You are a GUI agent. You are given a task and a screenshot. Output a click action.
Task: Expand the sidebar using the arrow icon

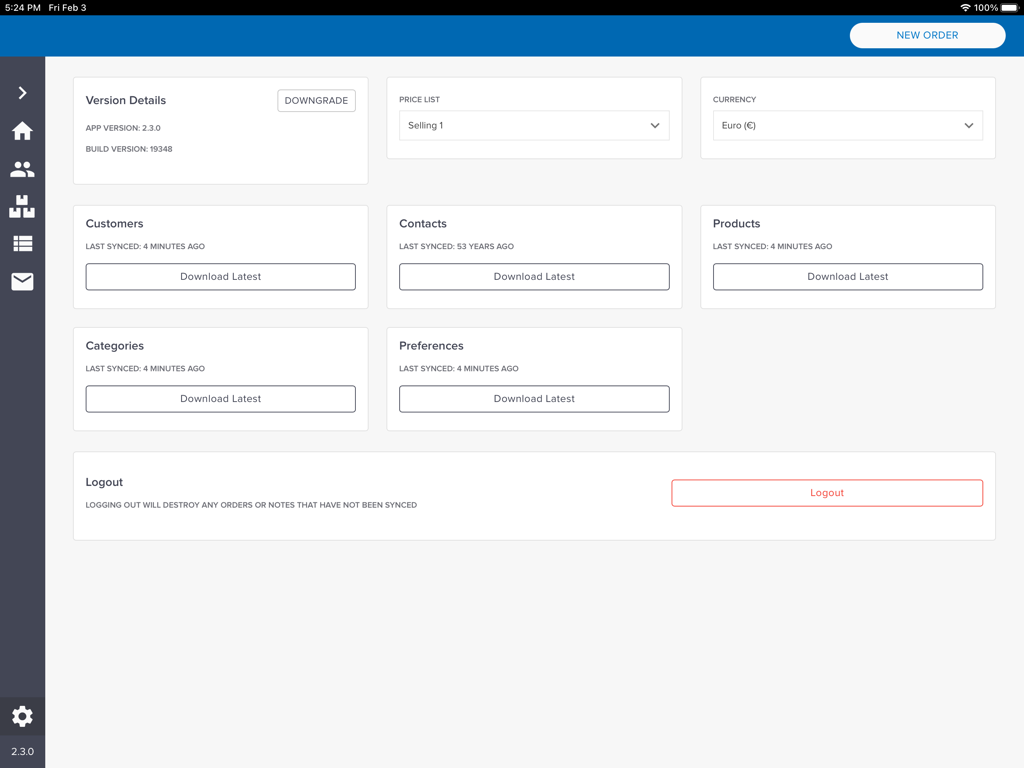point(22,92)
